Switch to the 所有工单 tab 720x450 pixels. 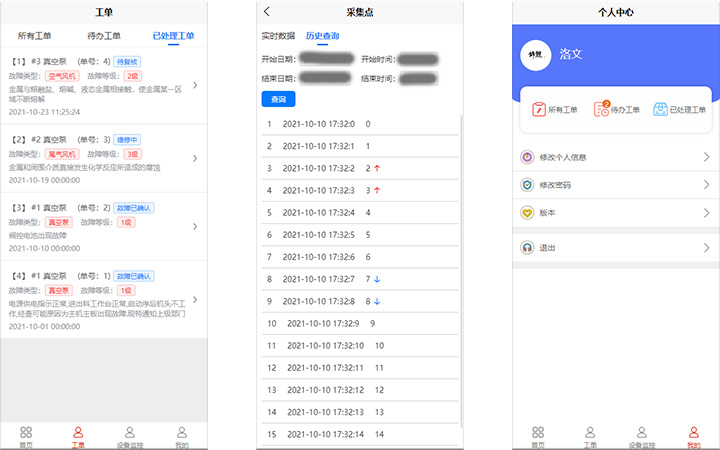point(34,36)
